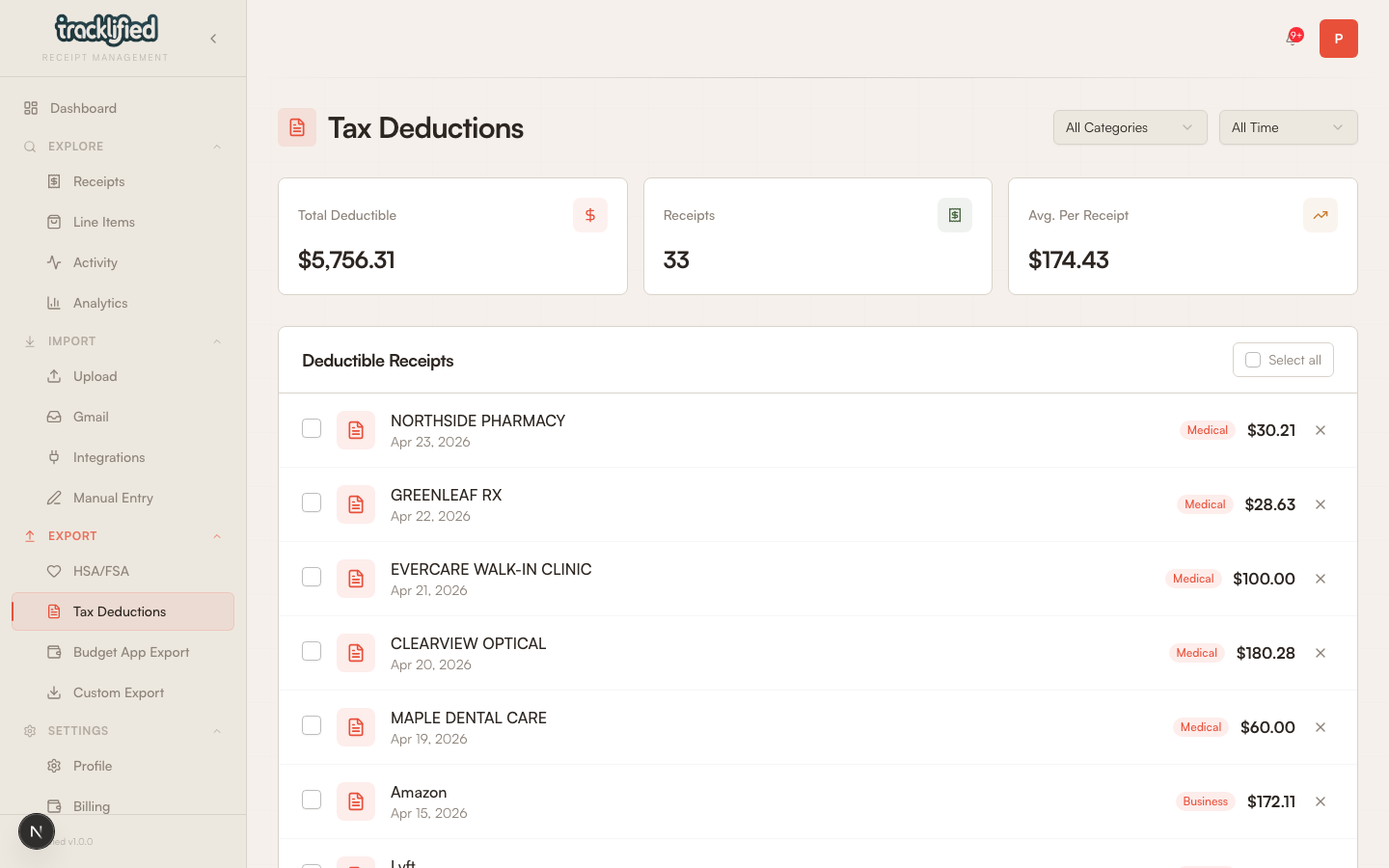Toggle the Select all checkbox

pyautogui.click(x=1253, y=360)
